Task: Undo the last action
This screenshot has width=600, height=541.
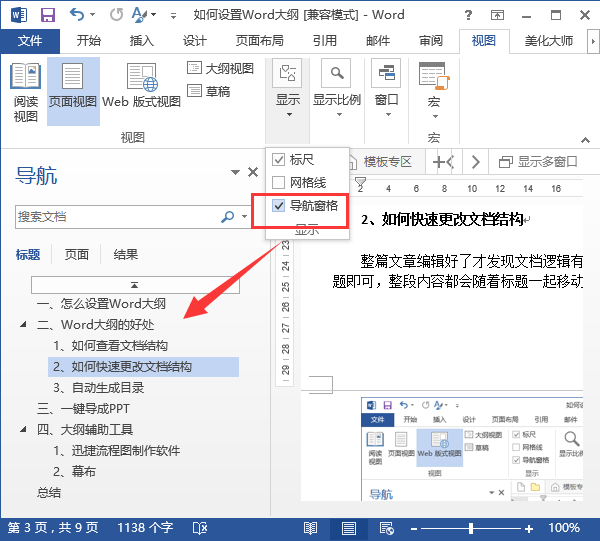Action: (77, 15)
